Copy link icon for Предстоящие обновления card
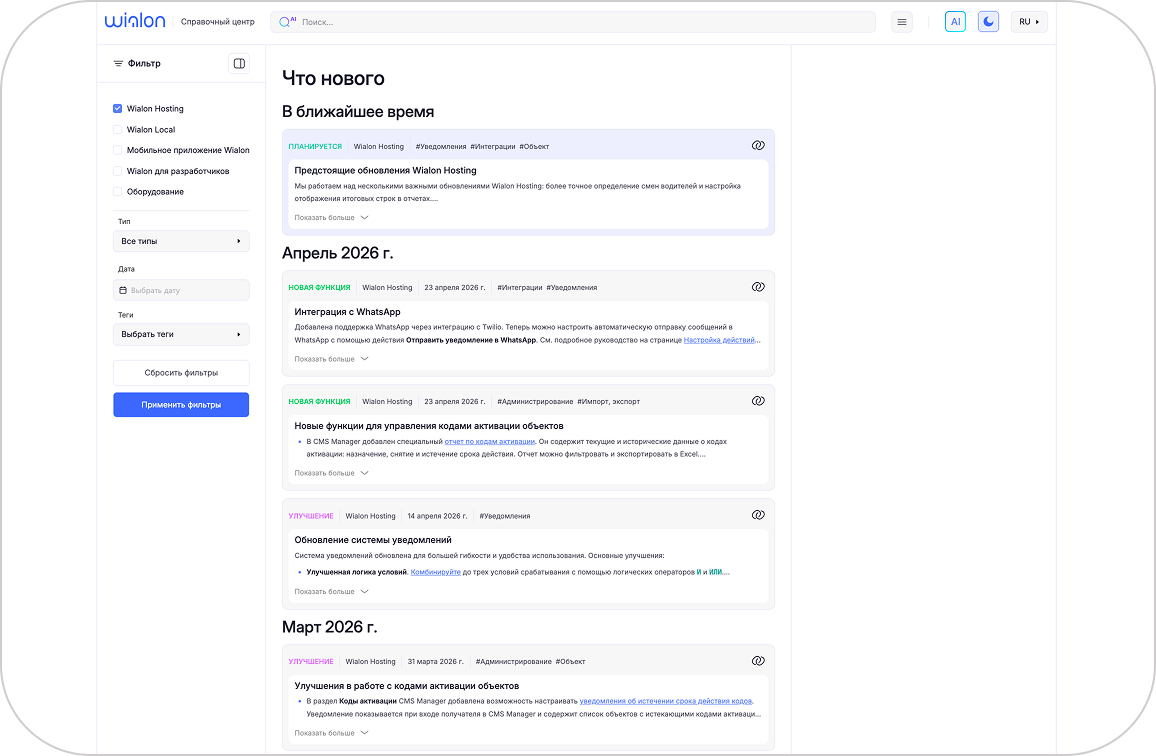The width and height of the screenshot is (1156, 756). (x=758, y=145)
